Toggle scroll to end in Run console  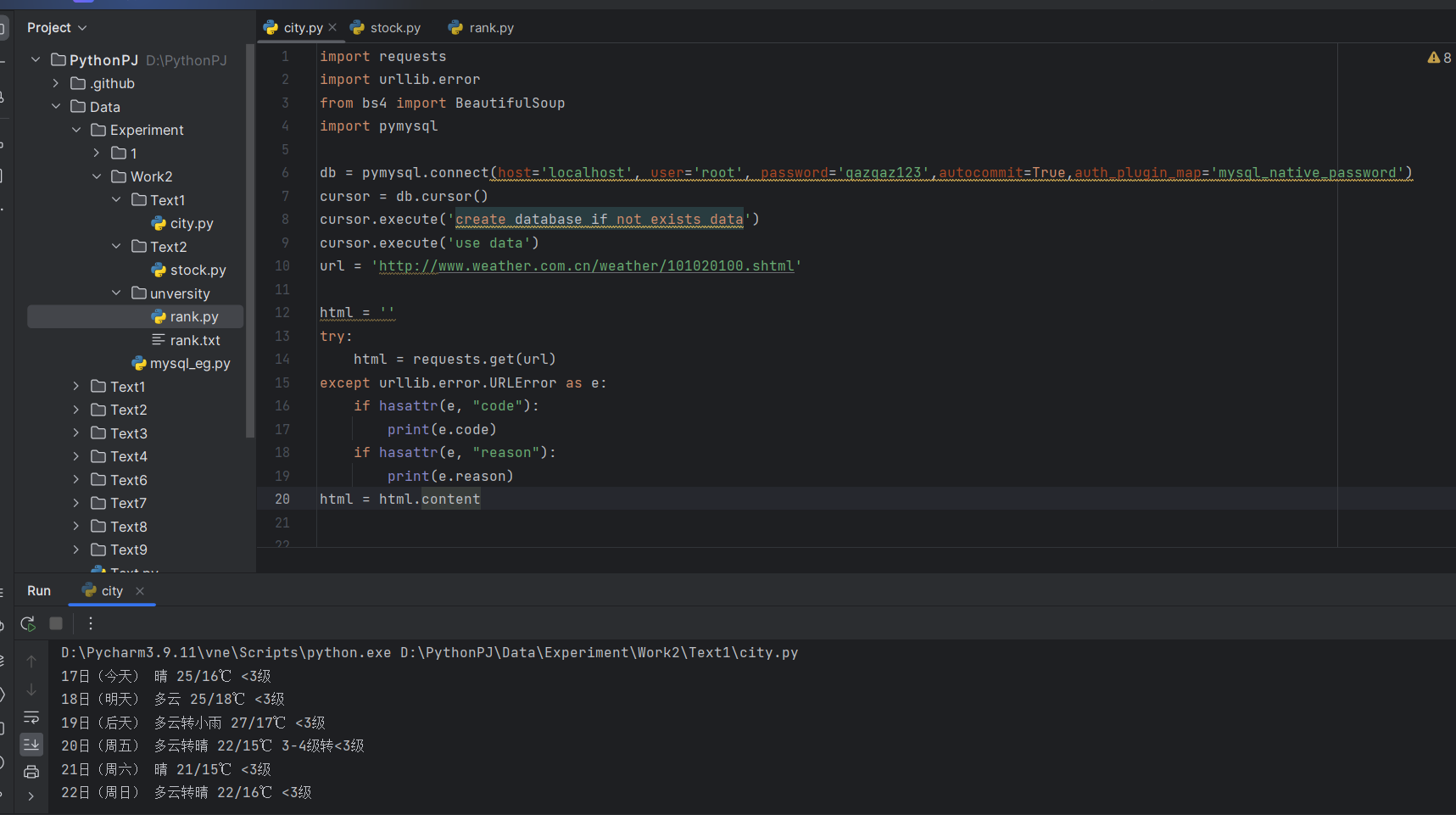(x=31, y=745)
